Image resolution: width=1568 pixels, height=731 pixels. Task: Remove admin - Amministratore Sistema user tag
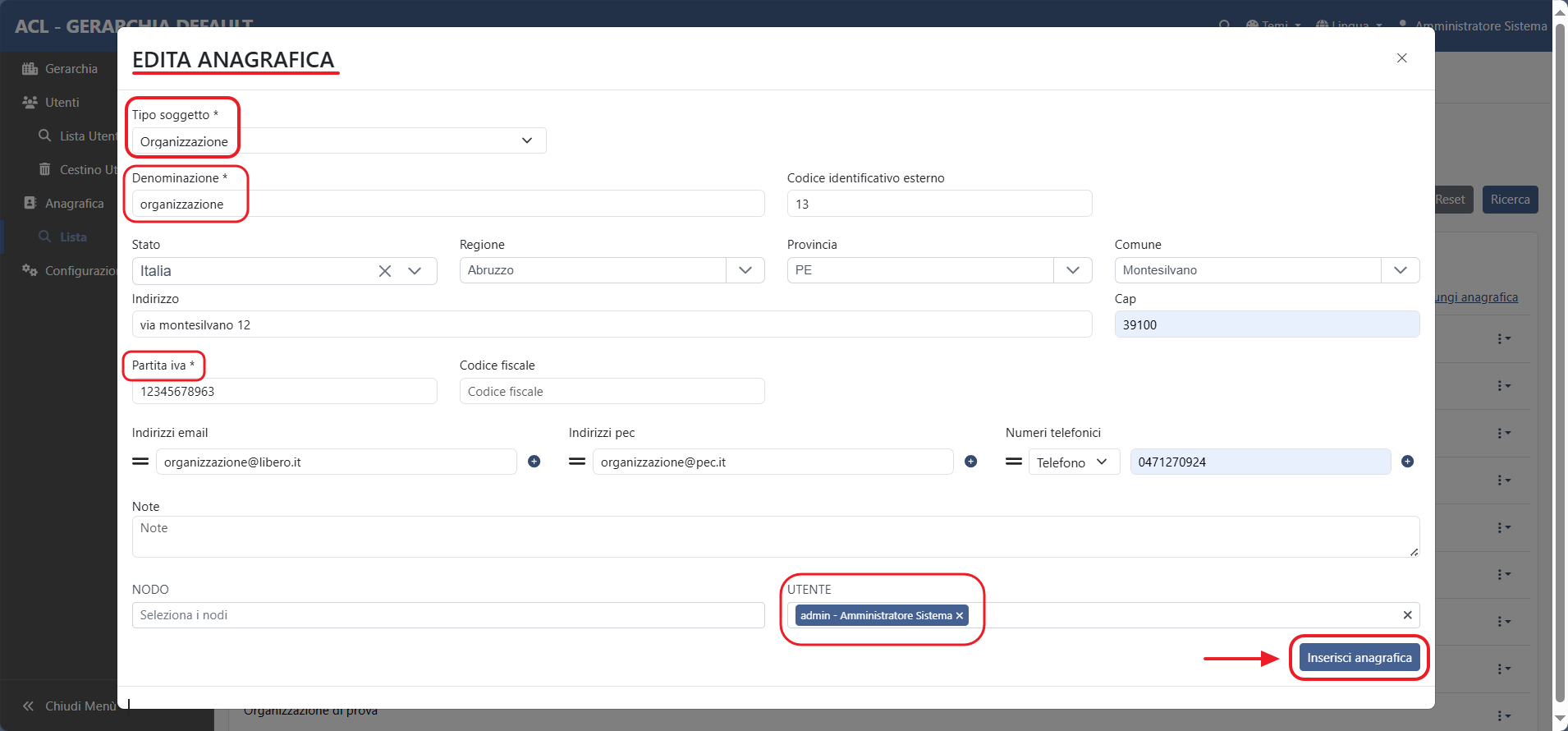(x=959, y=616)
